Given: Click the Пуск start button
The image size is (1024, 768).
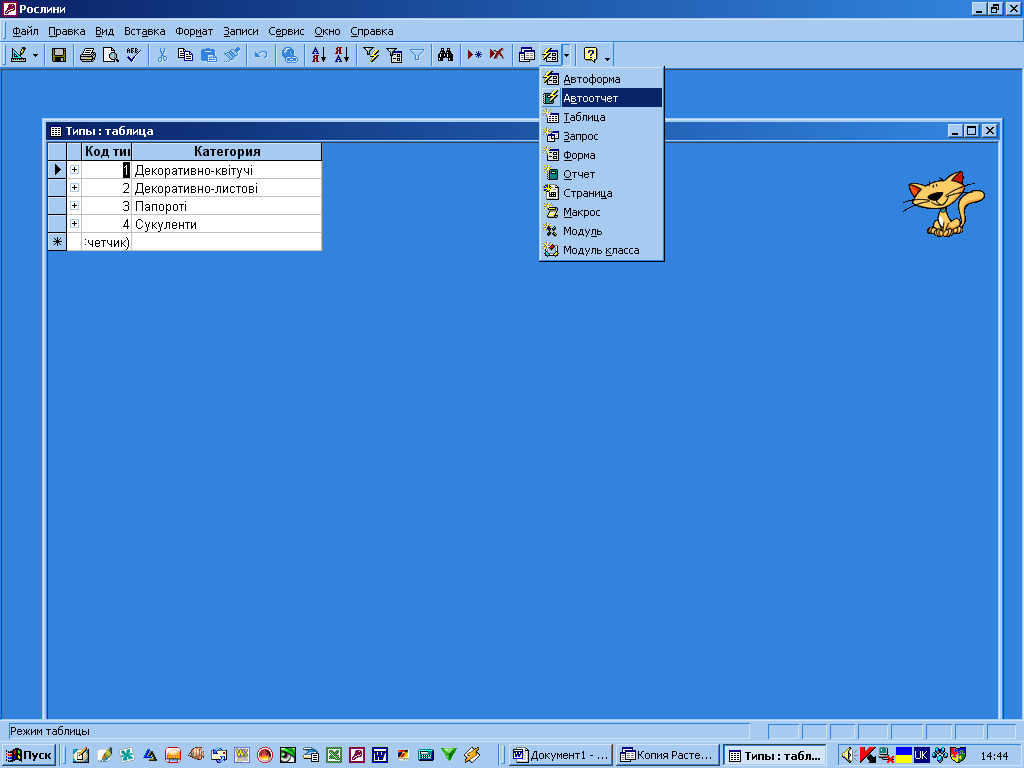Looking at the screenshot, I should pyautogui.click(x=29, y=755).
